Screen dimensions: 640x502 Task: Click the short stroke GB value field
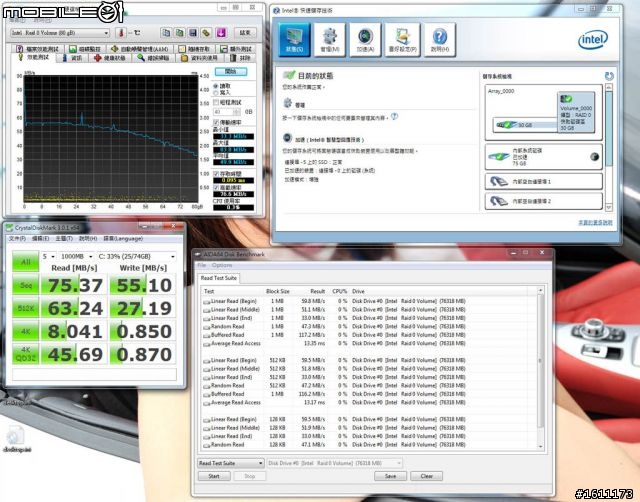223,112
